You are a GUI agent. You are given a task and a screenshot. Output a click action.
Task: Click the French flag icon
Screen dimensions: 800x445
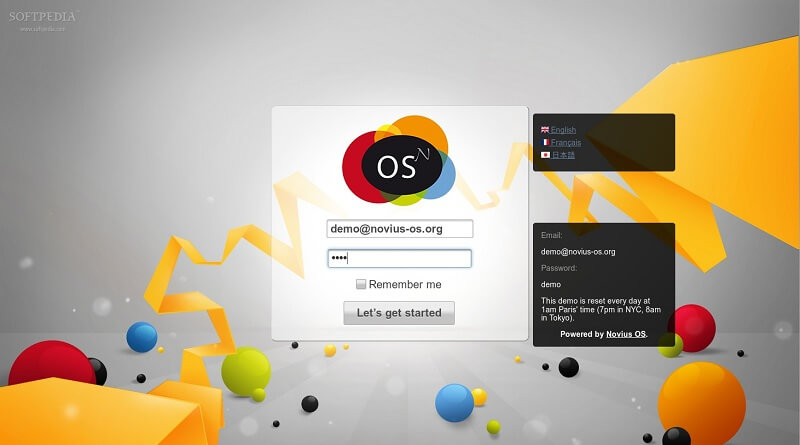click(545, 142)
